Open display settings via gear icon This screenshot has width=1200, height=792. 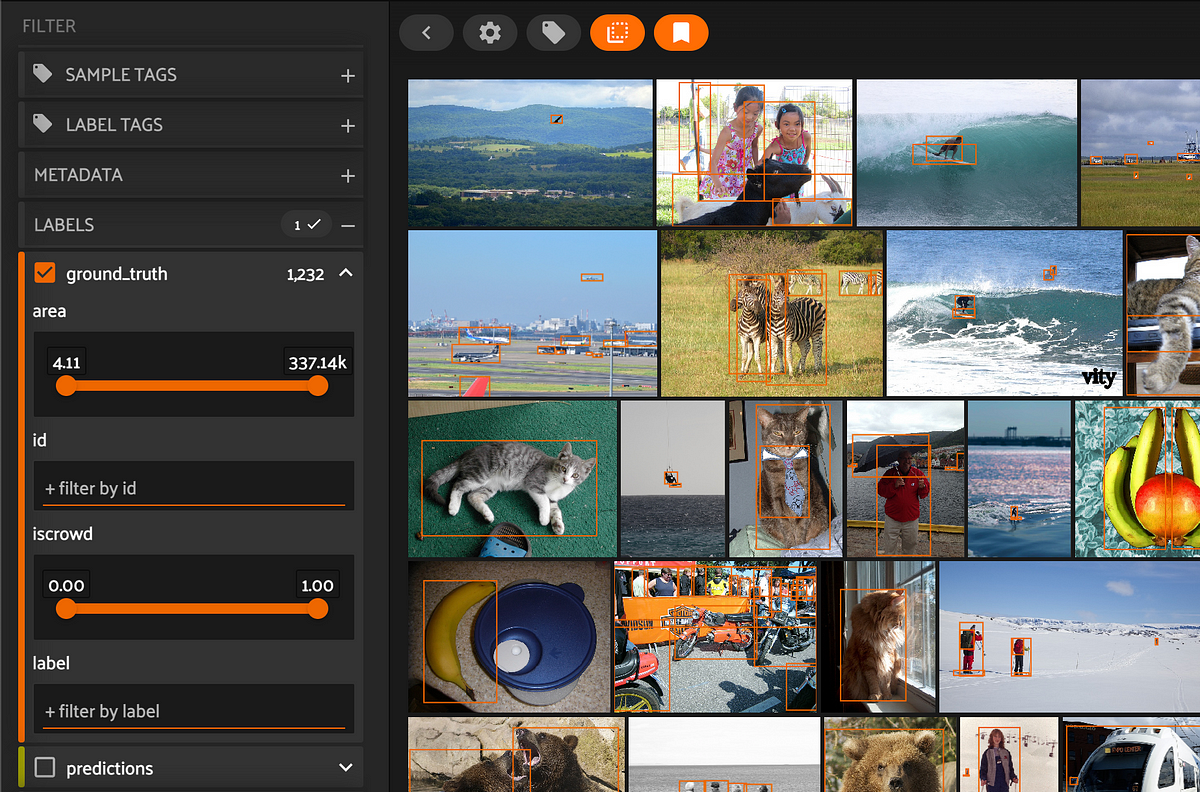pos(490,33)
